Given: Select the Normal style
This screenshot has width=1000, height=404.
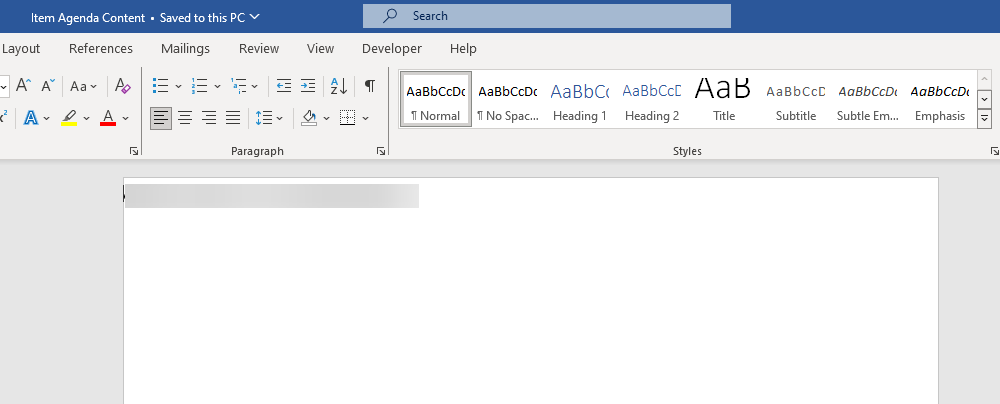Looking at the screenshot, I should point(436,99).
